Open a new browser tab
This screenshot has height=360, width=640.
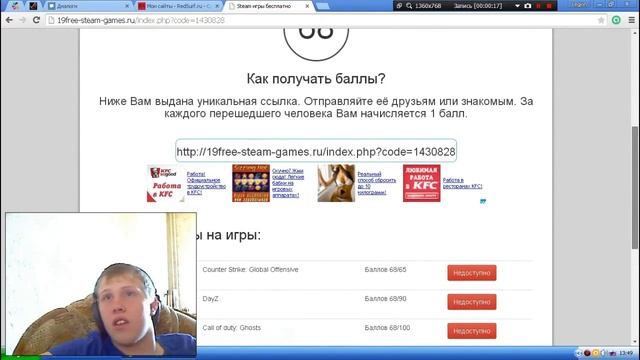[322, 6]
